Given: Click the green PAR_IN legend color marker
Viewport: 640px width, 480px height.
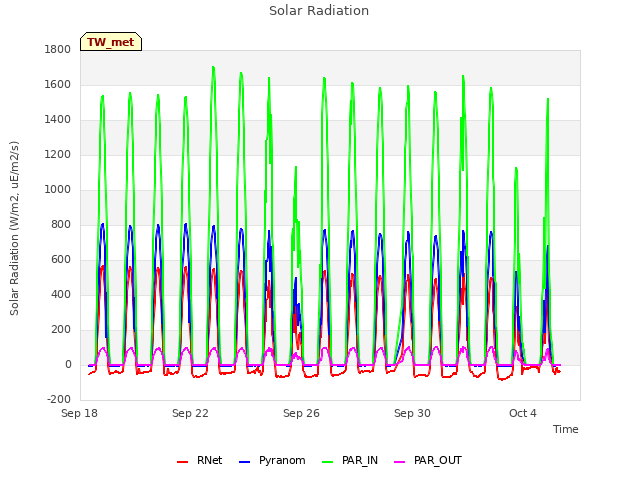Looking at the screenshot, I should 327,462.
